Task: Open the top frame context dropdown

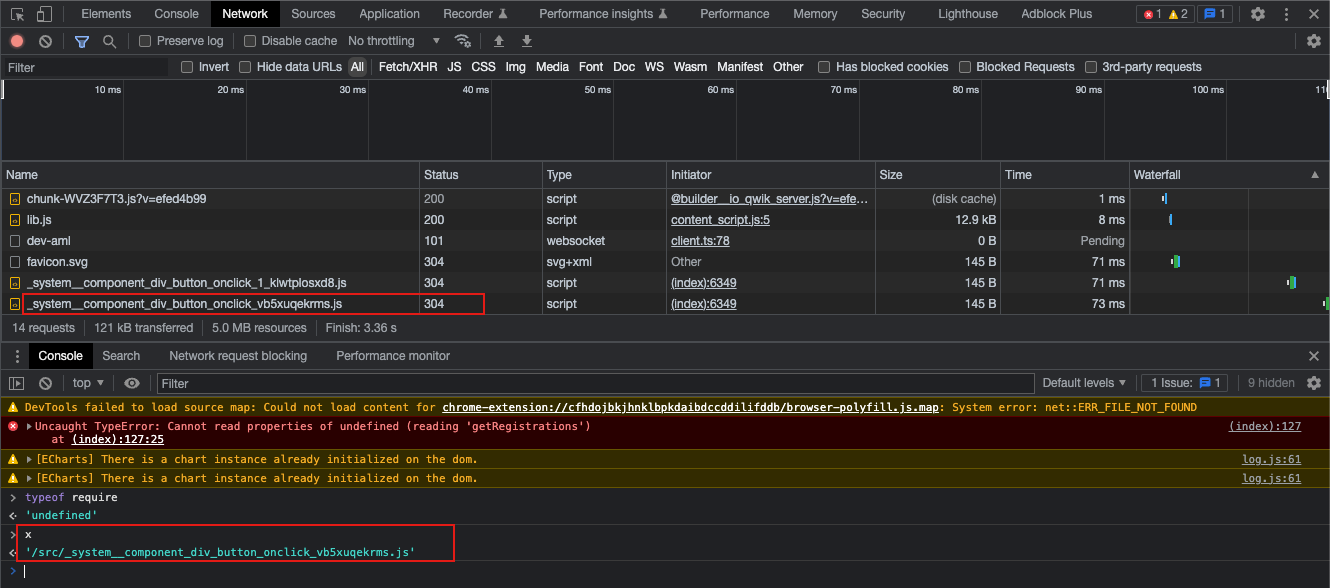Action: click(x=87, y=383)
